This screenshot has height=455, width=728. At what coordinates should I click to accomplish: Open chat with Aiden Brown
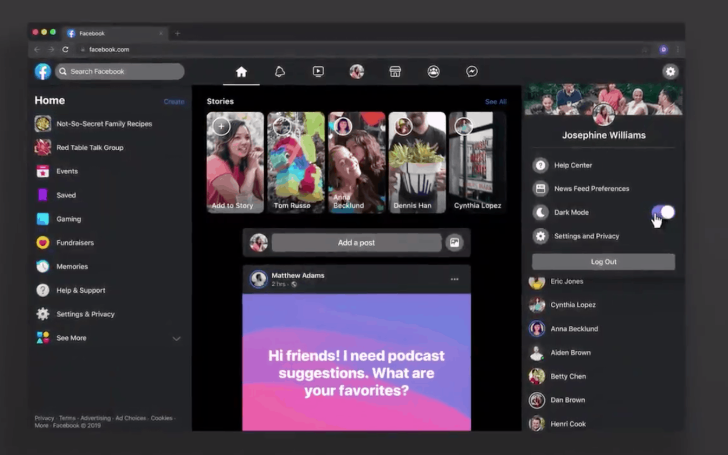(571, 352)
